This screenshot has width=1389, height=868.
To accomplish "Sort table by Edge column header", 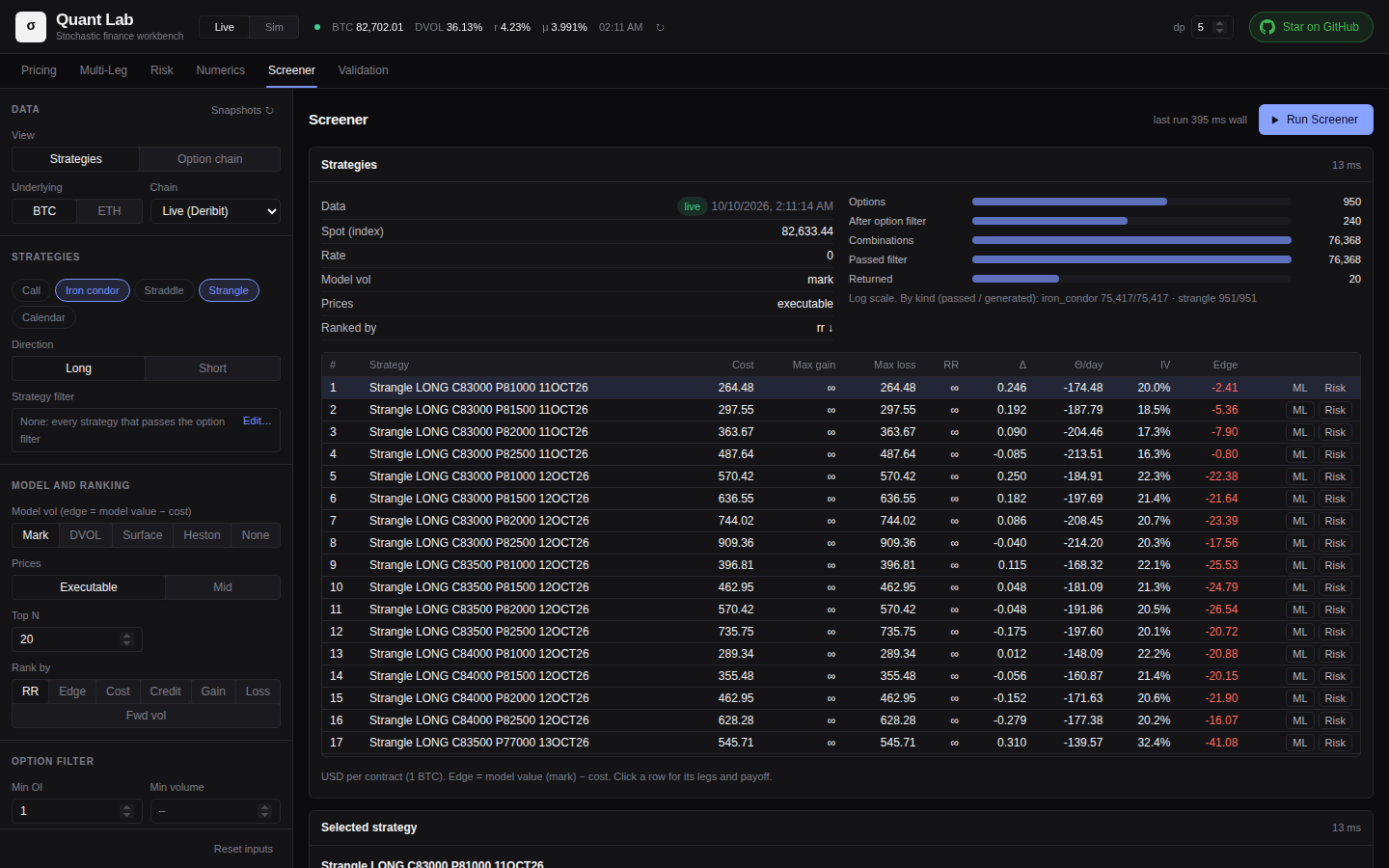I will 1225,365.
